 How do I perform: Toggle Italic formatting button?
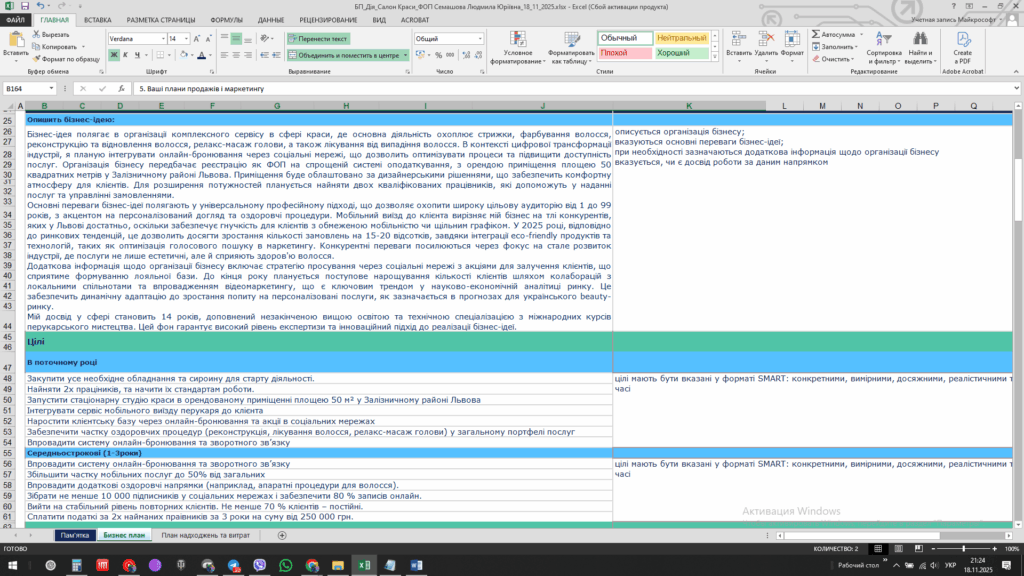pos(125,56)
